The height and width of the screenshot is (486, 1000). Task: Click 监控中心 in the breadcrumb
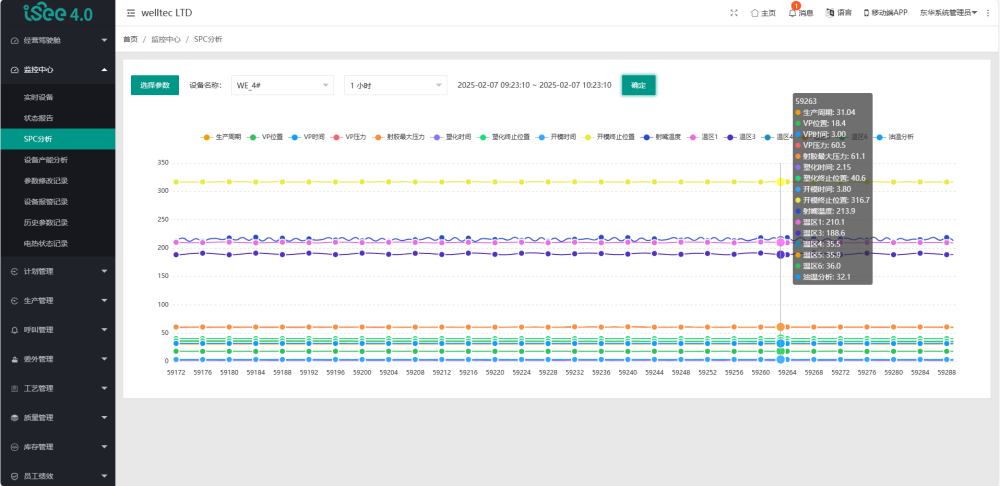[165, 39]
